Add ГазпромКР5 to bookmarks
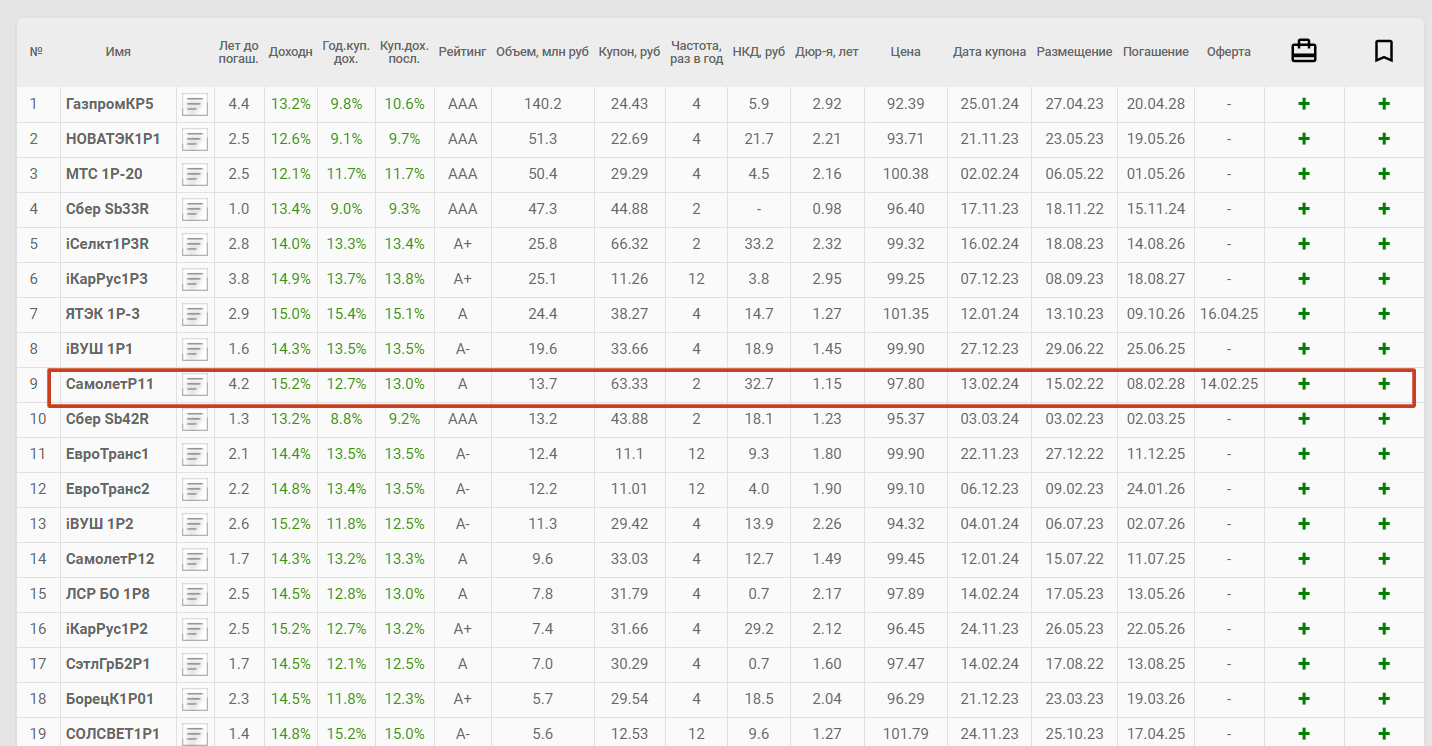The height and width of the screenshot is (746, 1432). (1384, 104)
